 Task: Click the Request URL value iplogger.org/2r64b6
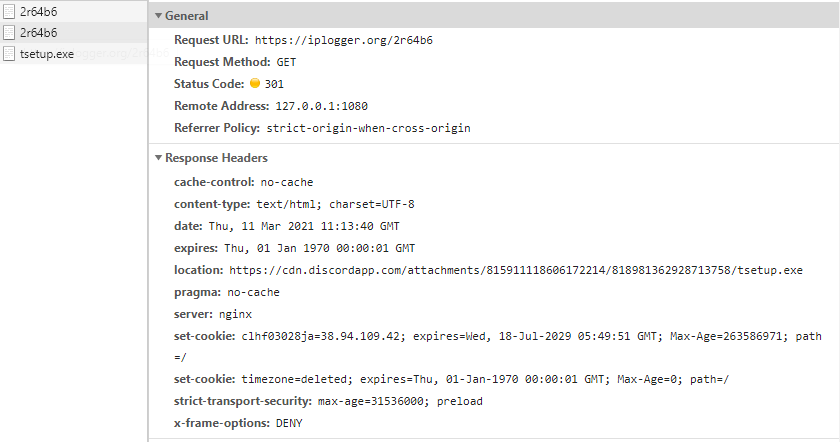click(344, 40)
